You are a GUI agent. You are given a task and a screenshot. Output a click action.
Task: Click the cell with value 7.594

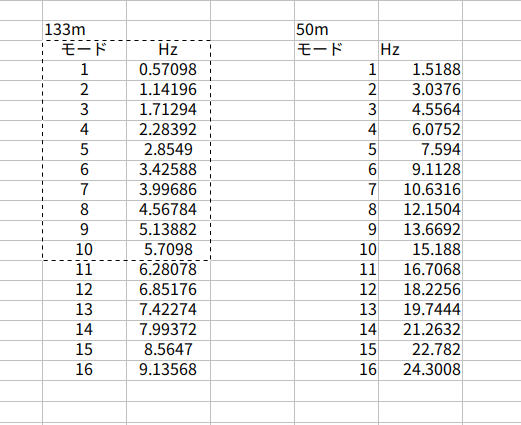coord(421,150)
